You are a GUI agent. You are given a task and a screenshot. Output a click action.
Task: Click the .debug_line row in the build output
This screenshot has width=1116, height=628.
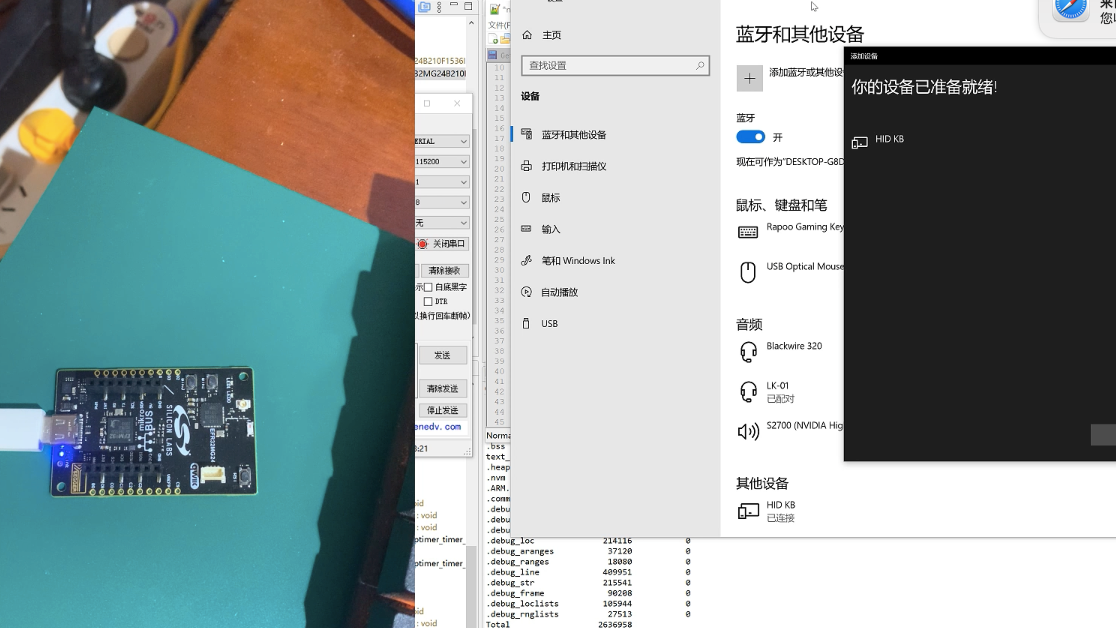point(588,572)
